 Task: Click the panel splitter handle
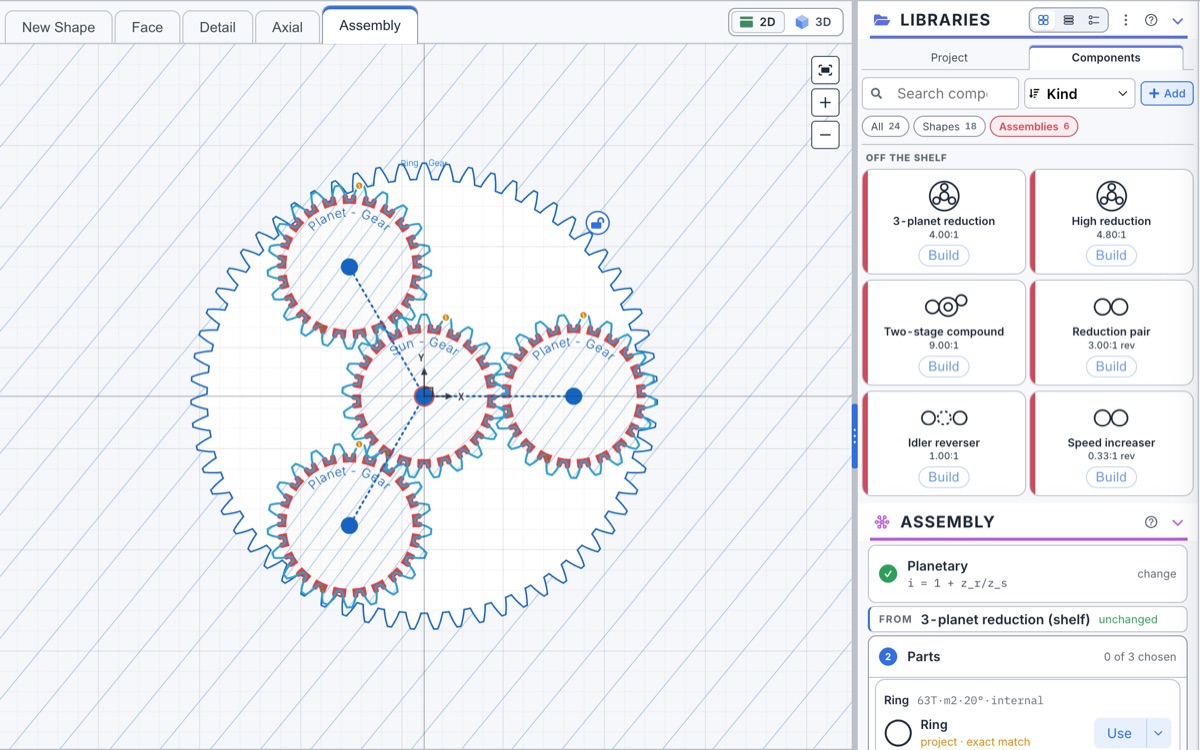[x=855, y=436]
